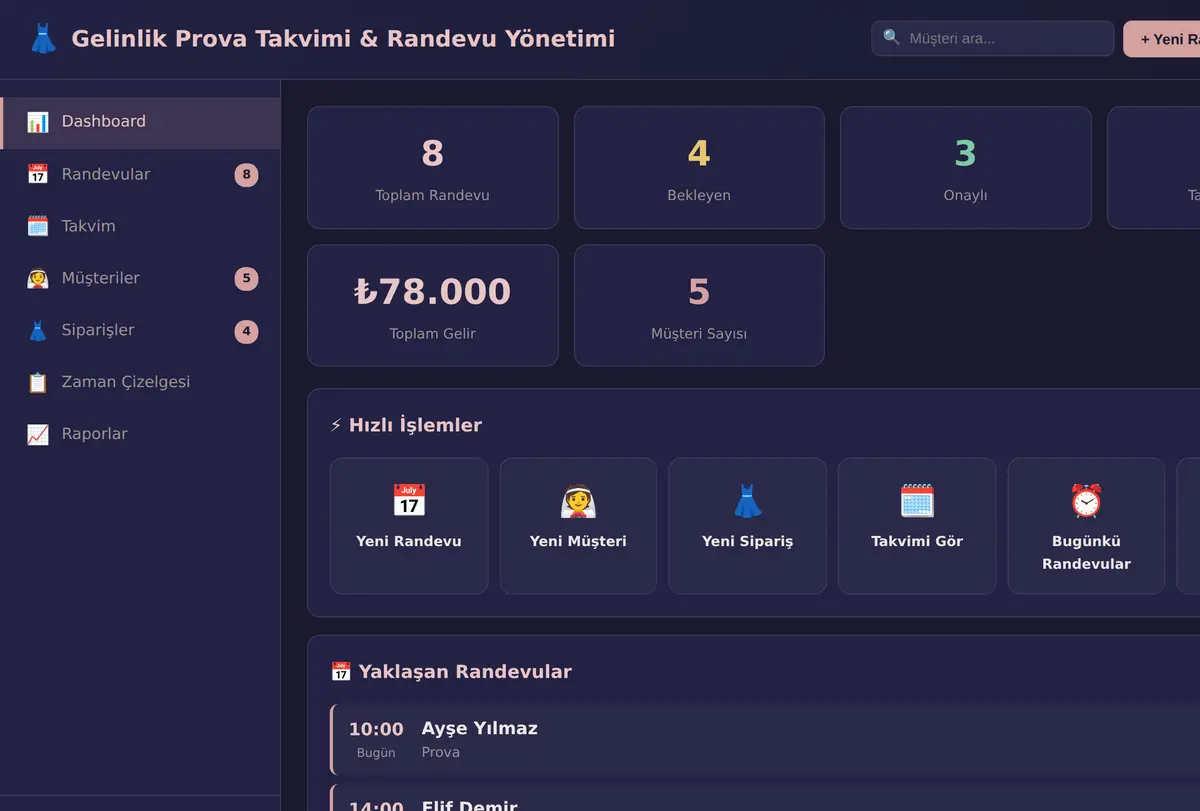Click the calendar icon on Takvimi Gör card
Viewport: 1200px width, 811px height.
917,500
